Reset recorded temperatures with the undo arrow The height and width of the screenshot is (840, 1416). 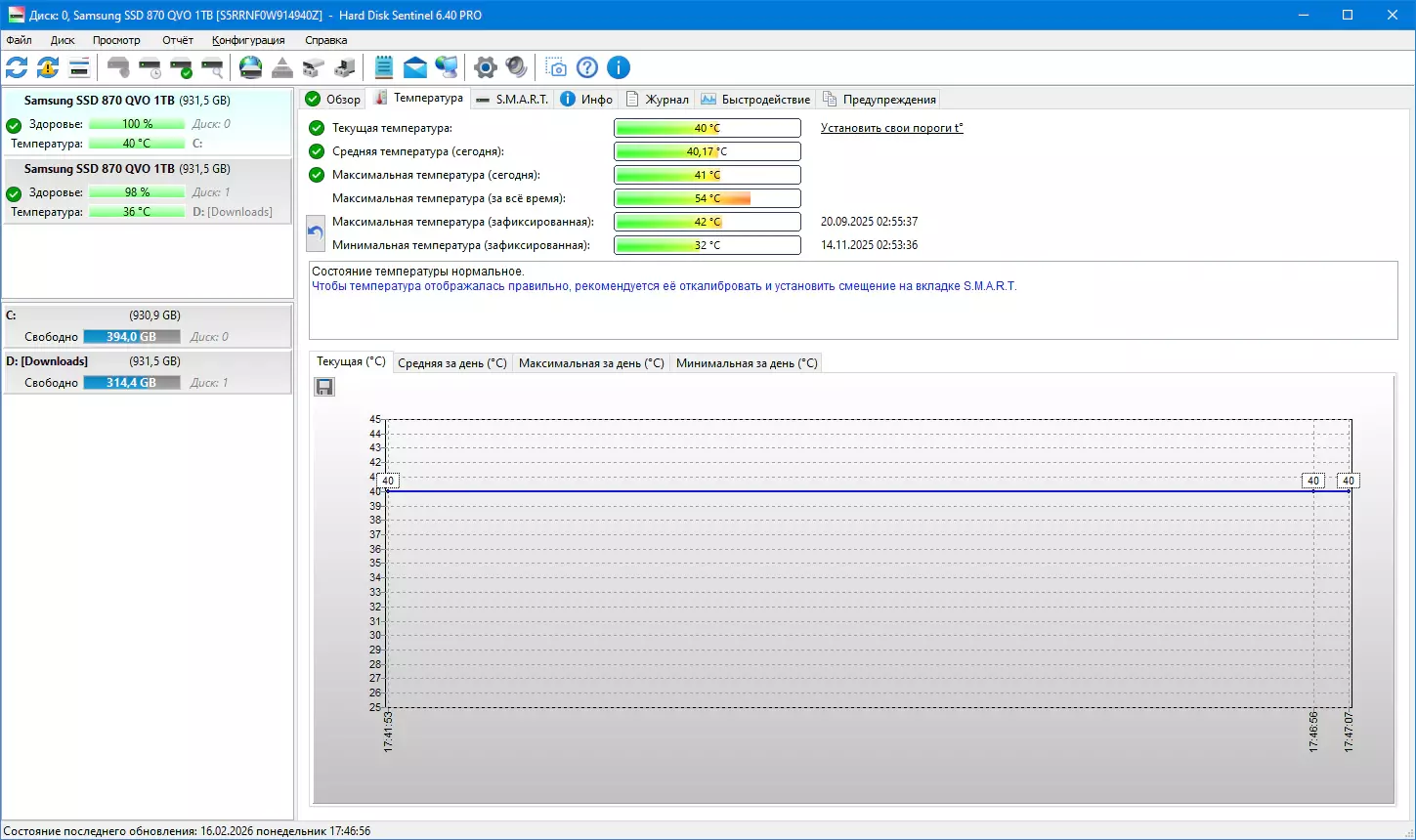coord(316,233)
